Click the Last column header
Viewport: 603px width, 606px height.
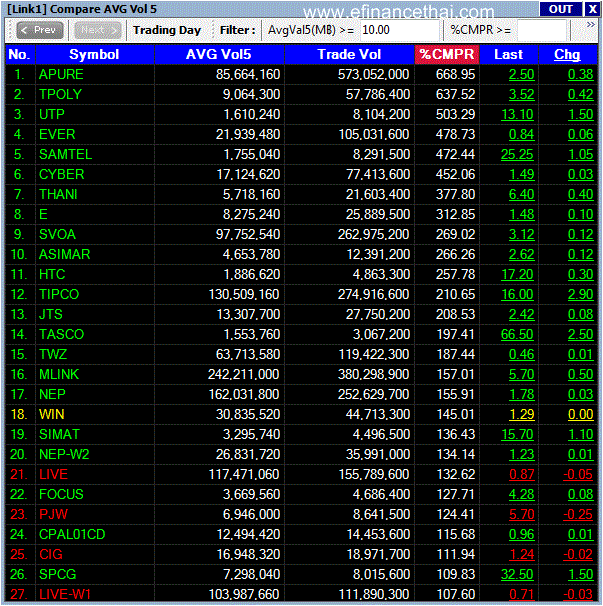(509, 54)
